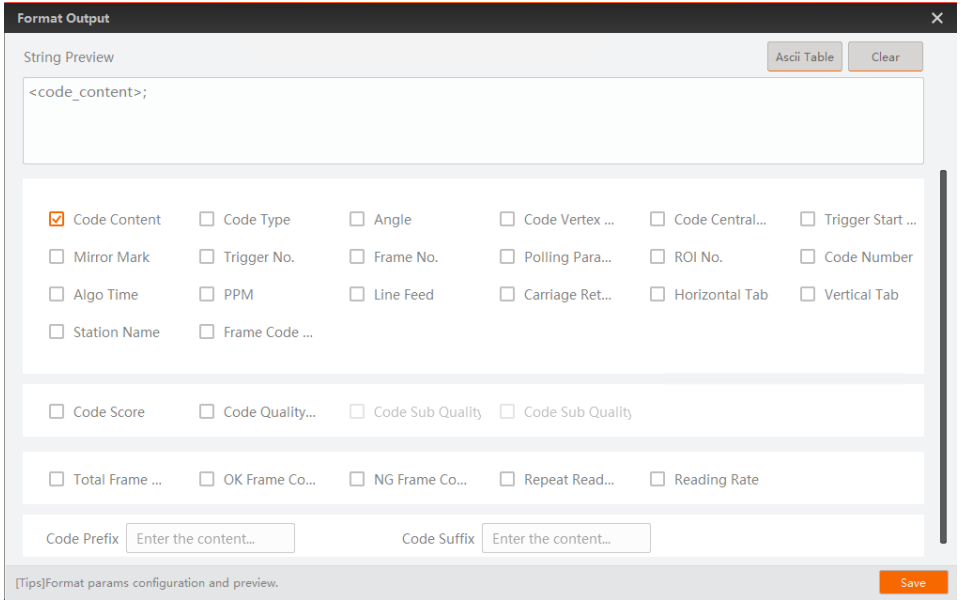
Task: Clear the string preview with Clear button
Action: point(885,57)
